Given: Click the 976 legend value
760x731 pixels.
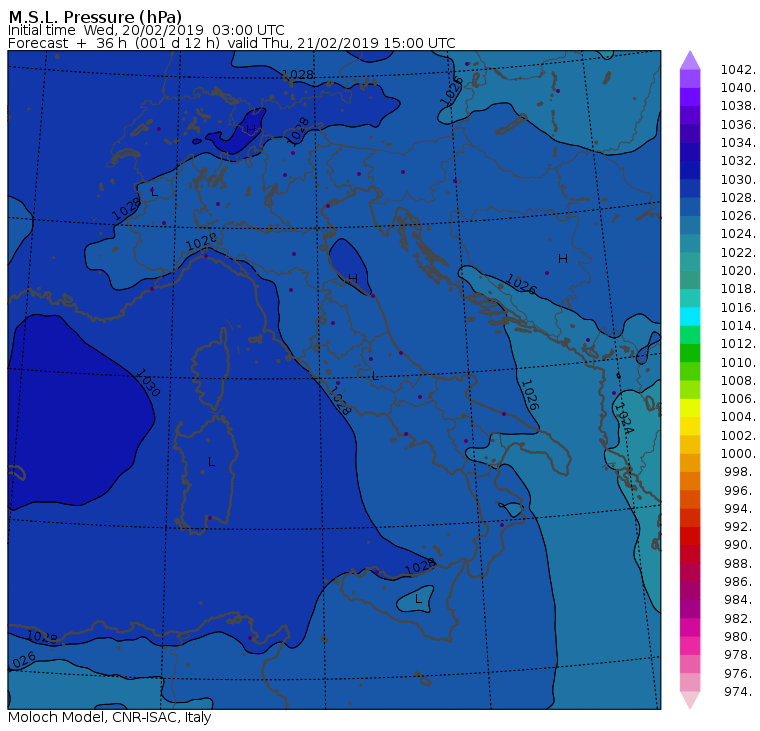Looking at the screenshot, I should 740,673.
